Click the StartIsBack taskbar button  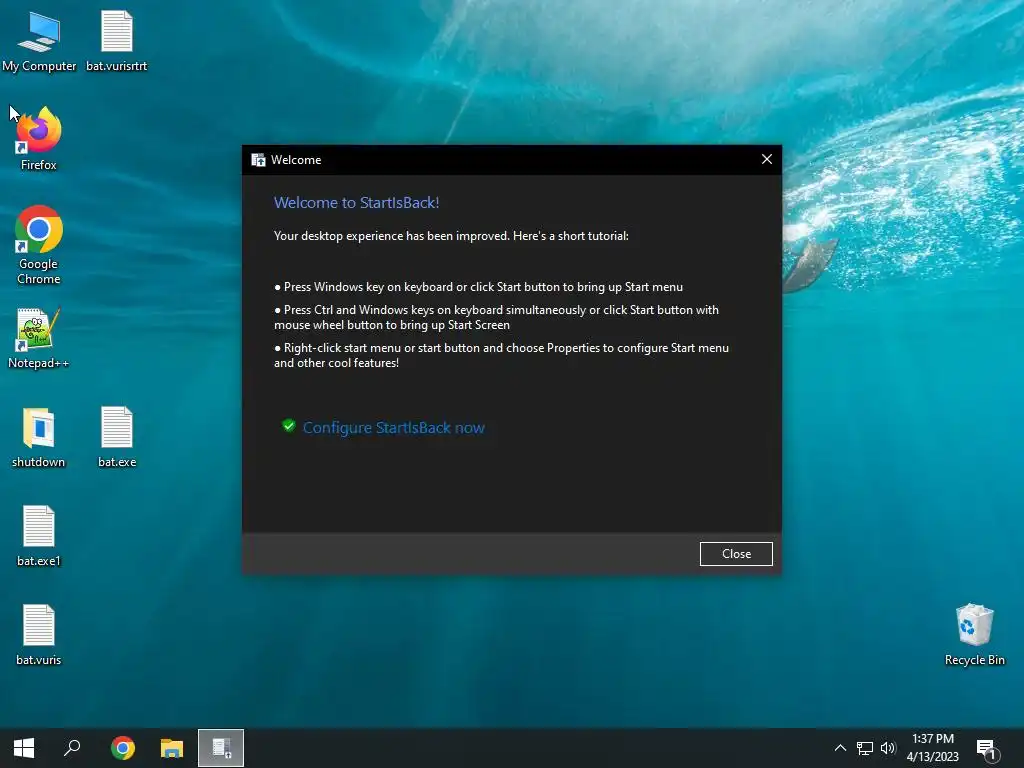coord(221,748)
